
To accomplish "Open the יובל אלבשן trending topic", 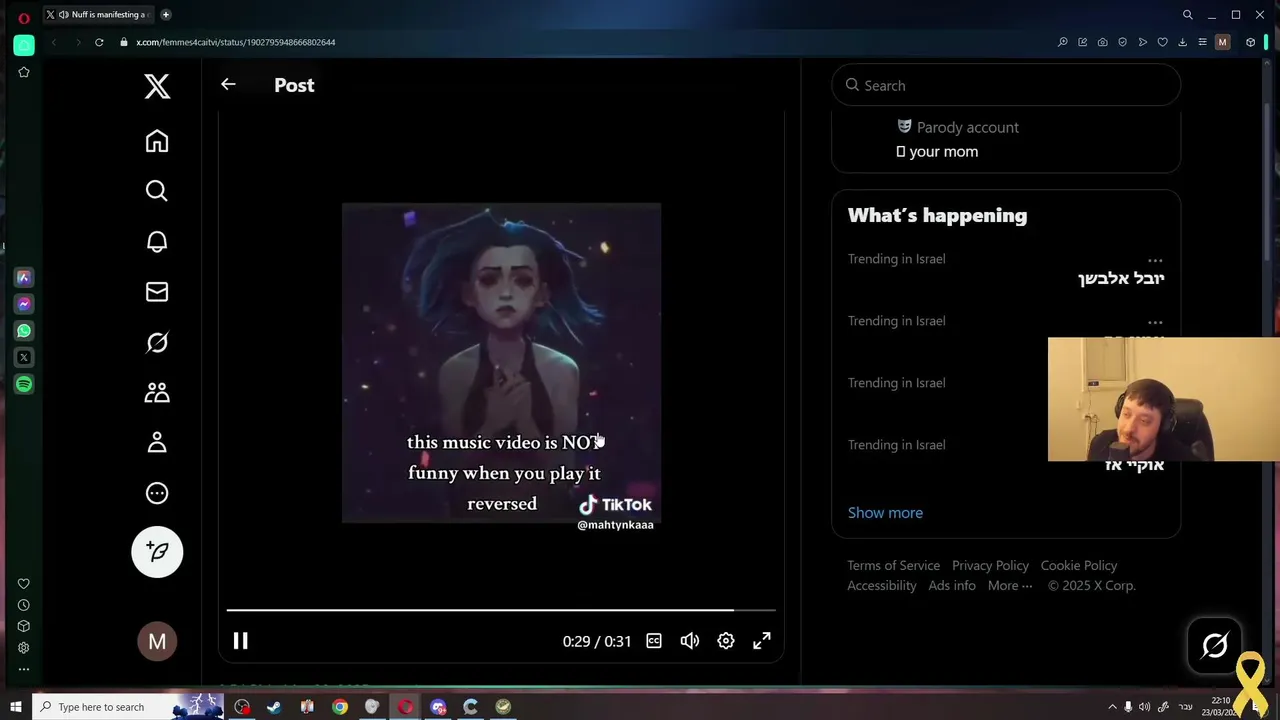I will click(x=1120, y=278).
